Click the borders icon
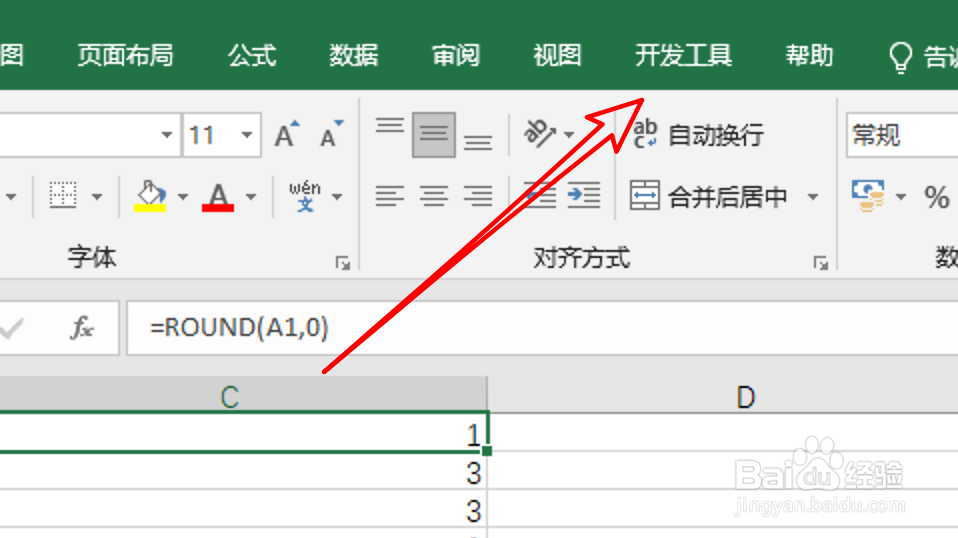Screen dimensions: 958x538 point(63,196)
